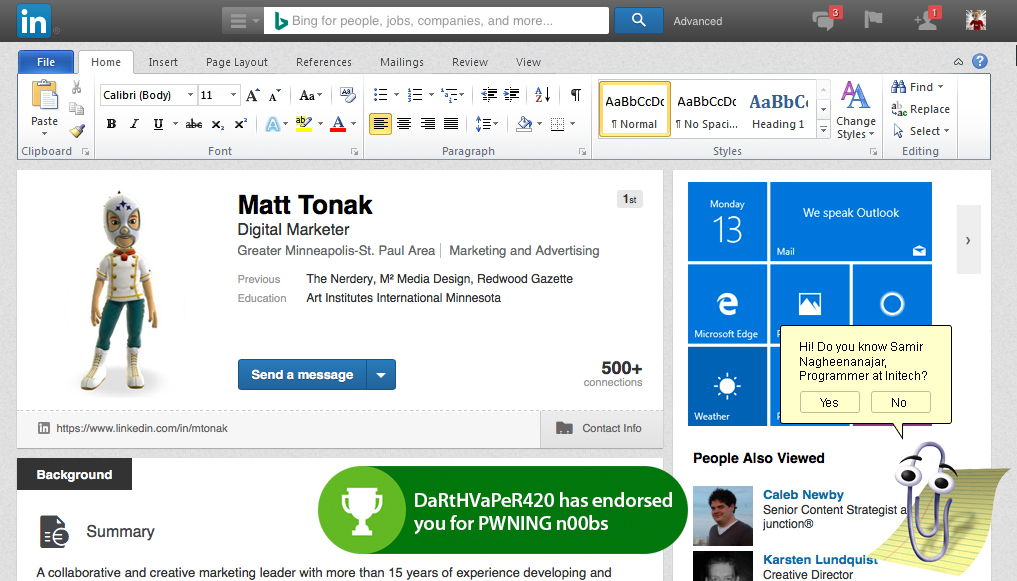Toggle Italic formatting
This screenshot has height=581, width=1017.
pyautogui.click(x=134, y=124)
